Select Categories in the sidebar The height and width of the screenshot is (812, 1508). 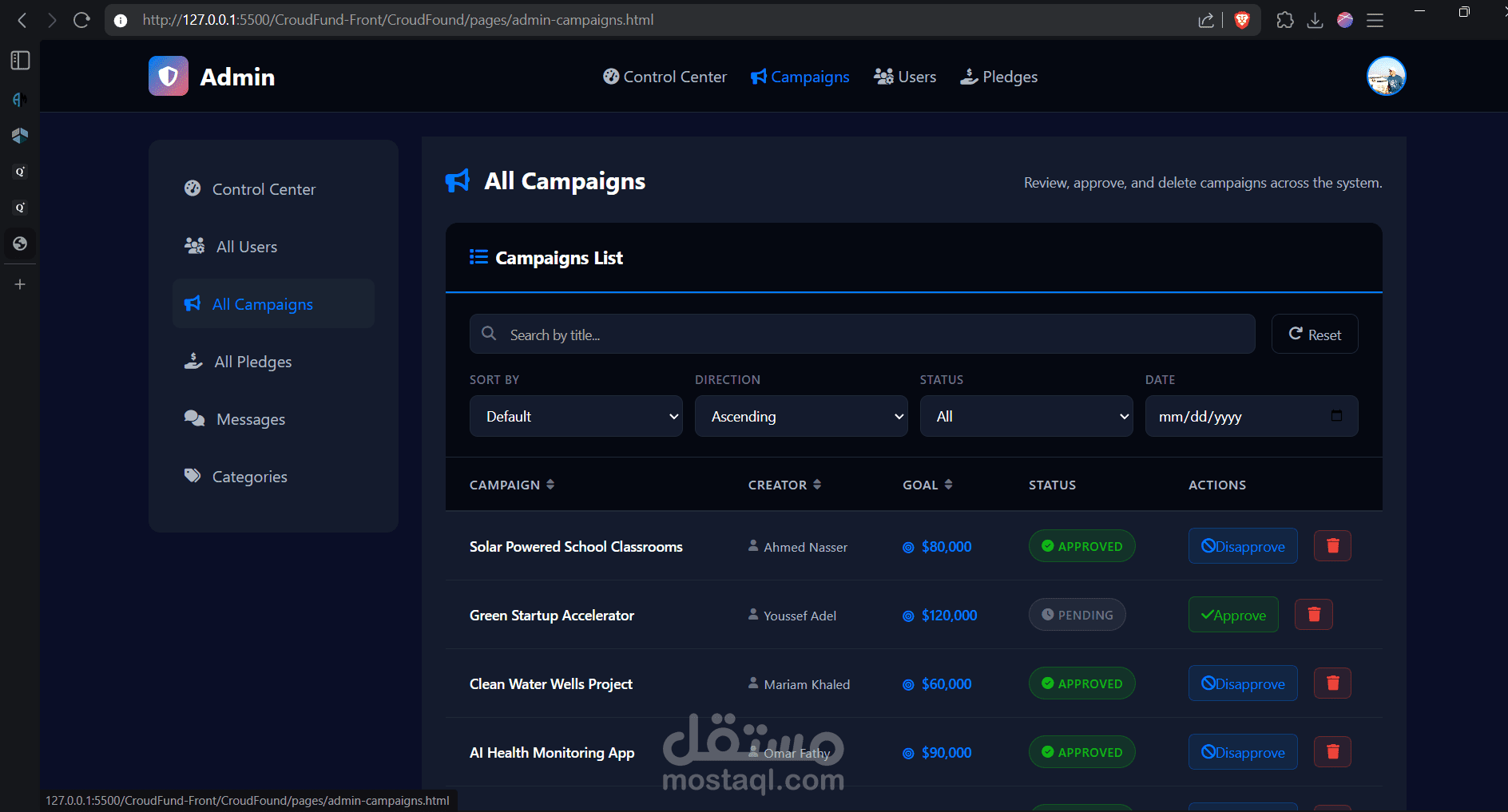[273, 477]
